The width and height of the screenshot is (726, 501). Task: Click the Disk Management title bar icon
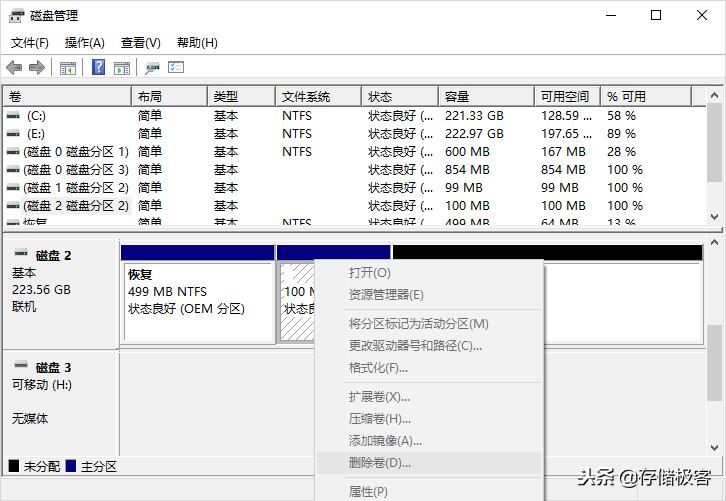point(17,16)
